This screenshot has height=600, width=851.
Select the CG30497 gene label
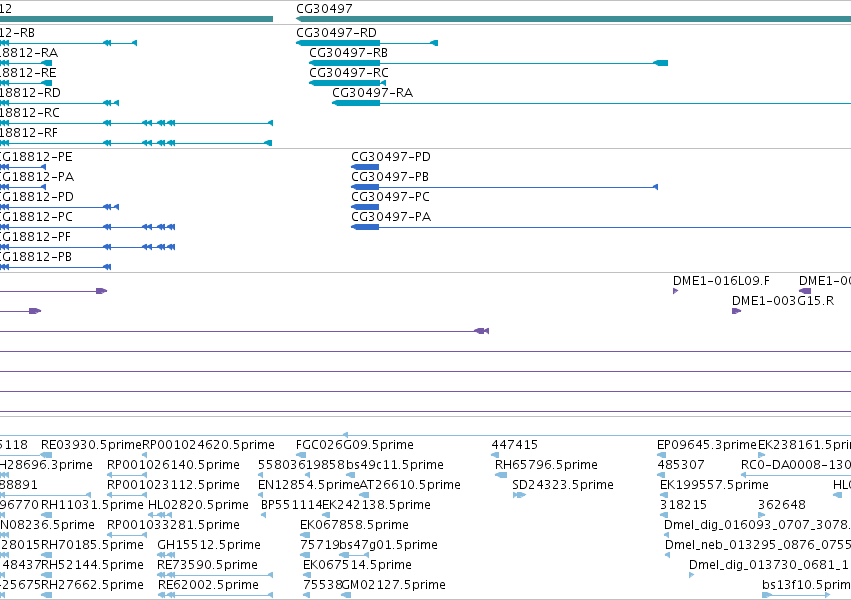point(324,9)
